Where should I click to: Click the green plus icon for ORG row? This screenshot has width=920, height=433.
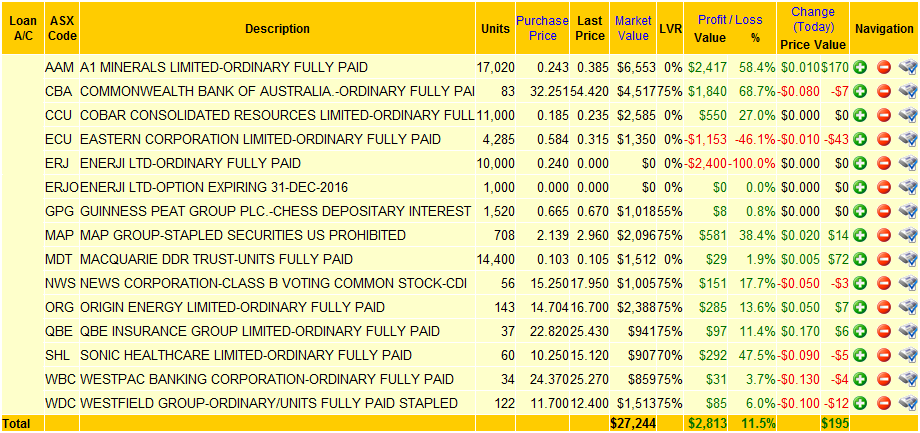[860, 307]
